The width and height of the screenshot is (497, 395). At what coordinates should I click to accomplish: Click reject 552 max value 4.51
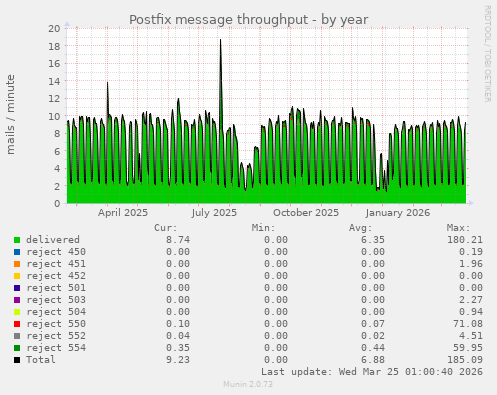point(471,336)
